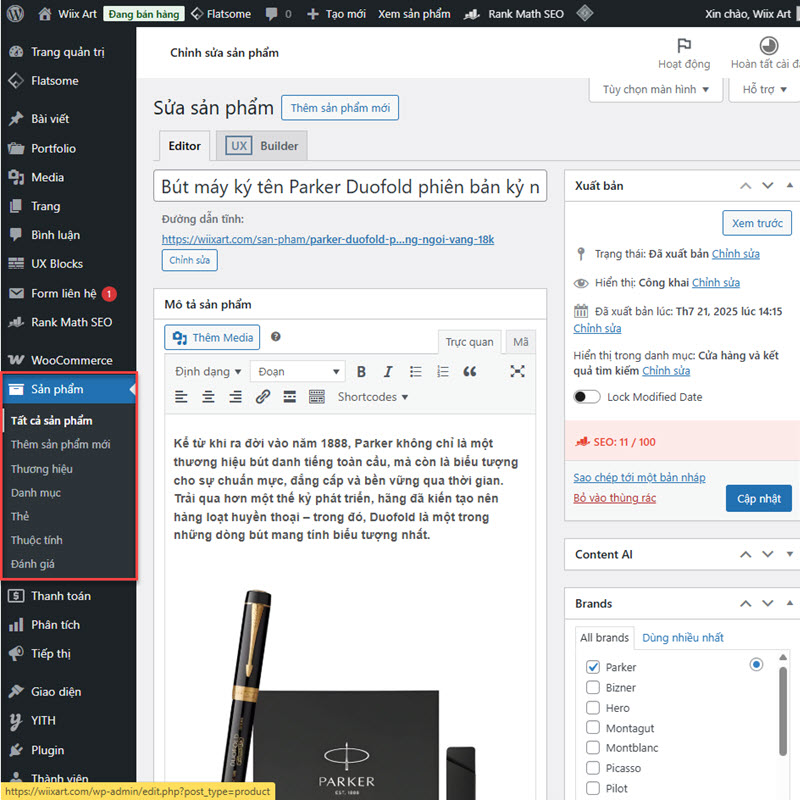Click the Cập nhật update button

pyautogui.click(x=759, y=498)
